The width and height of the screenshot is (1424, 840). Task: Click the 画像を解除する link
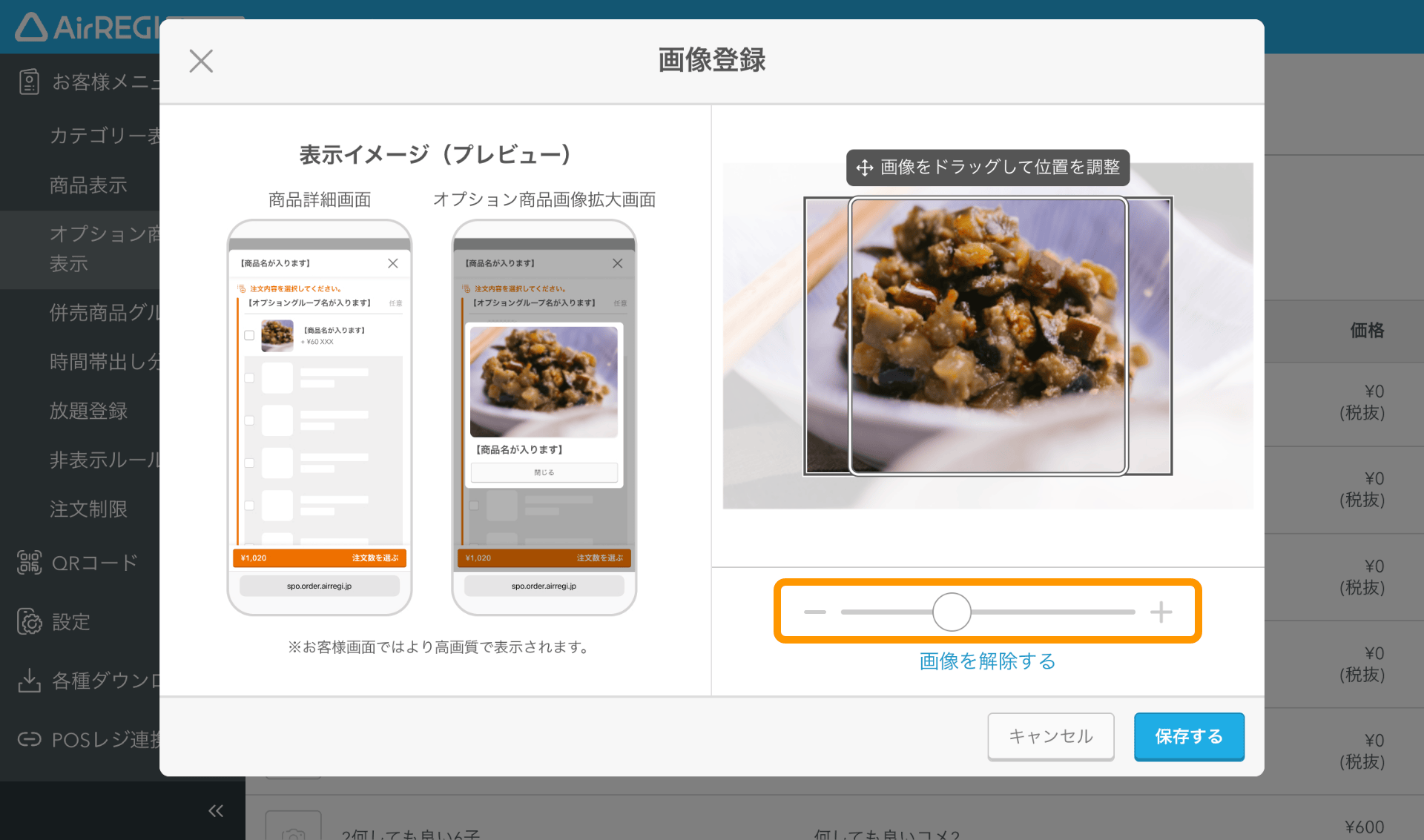[987, 661]
